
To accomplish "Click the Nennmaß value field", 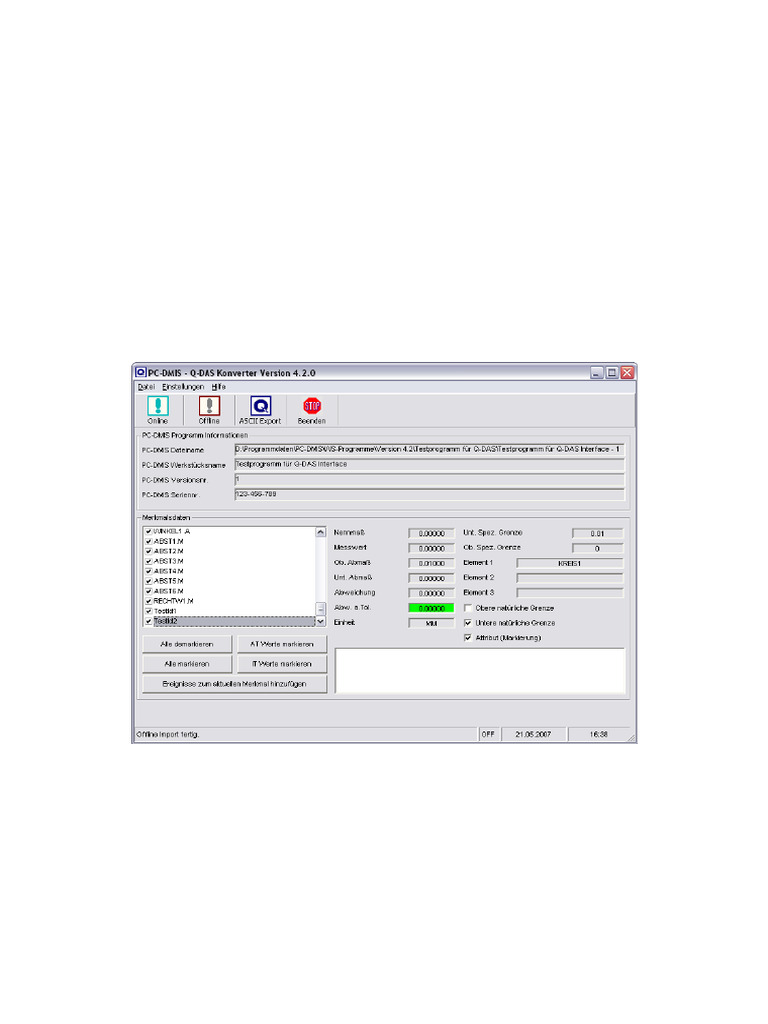I will (x=431, y=534).
